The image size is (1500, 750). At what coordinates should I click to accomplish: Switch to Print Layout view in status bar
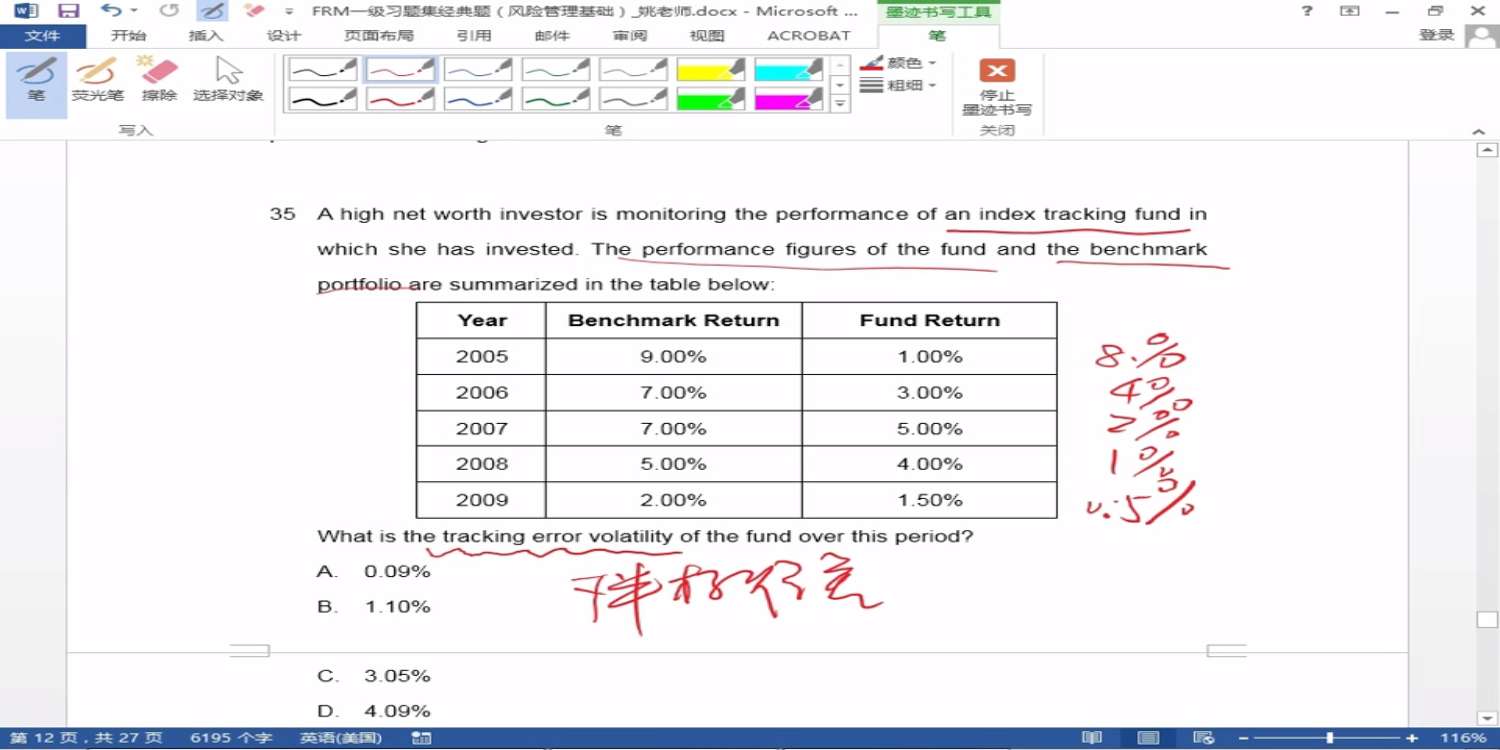pyautogui.click(x=1148, y=738)
